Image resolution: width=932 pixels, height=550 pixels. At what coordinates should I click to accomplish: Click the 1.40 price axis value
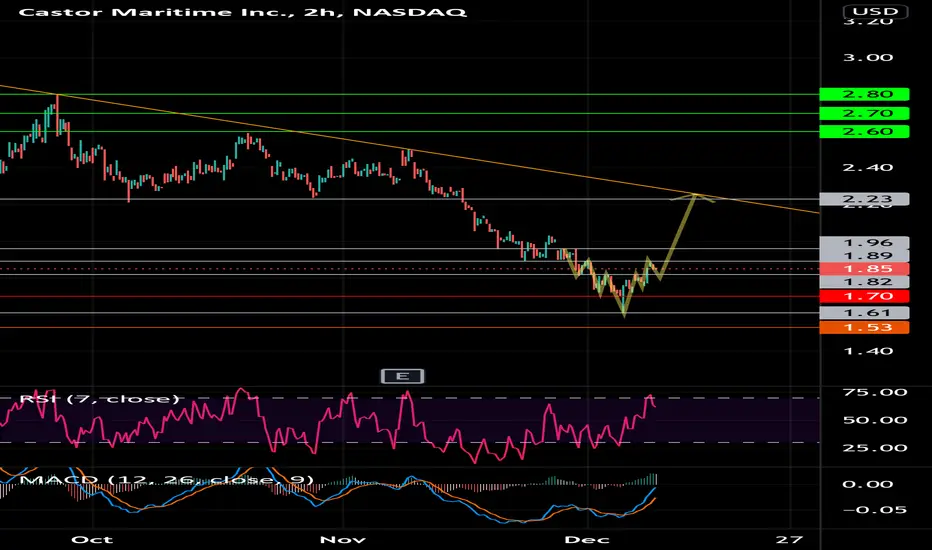pyautogui.click(x=868, y=351)
